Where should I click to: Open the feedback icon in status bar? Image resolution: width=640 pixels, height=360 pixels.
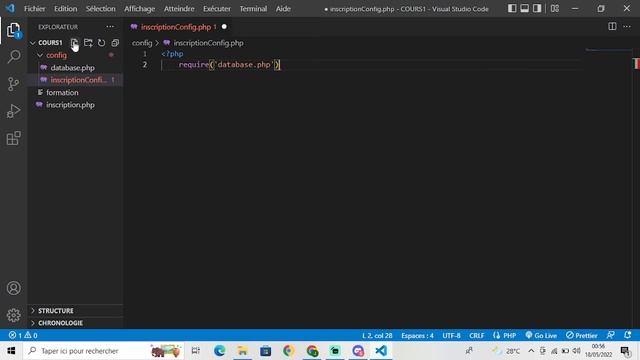tap(611, 335)
